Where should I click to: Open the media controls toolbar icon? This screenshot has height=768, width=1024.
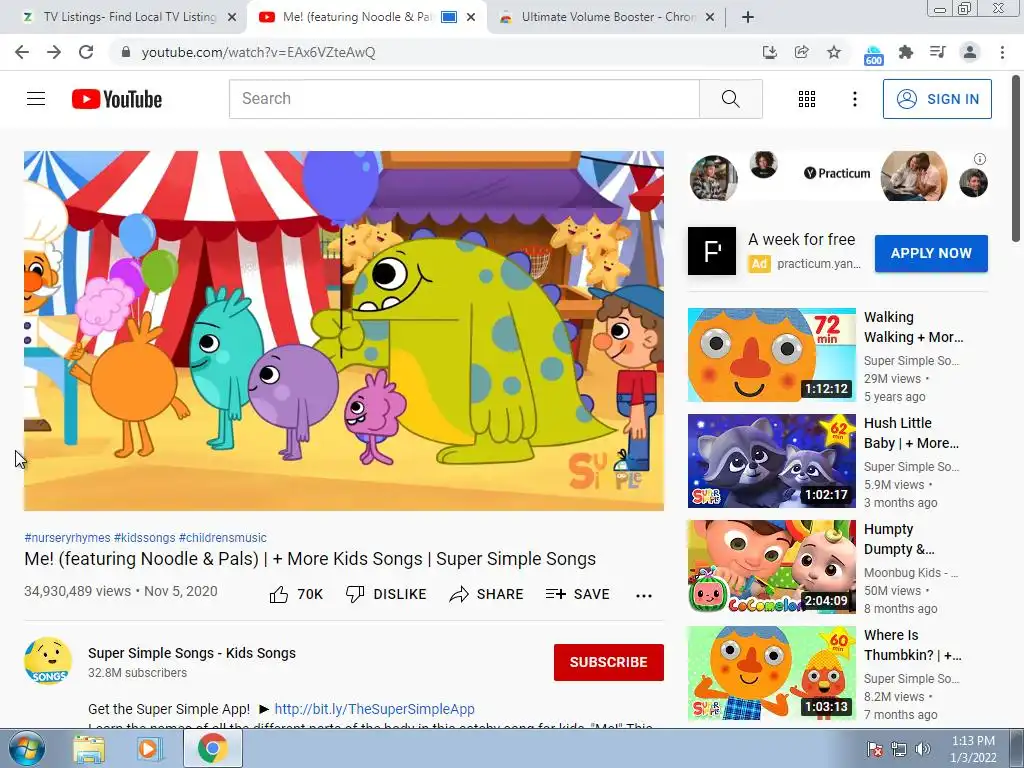click(938, 52)
